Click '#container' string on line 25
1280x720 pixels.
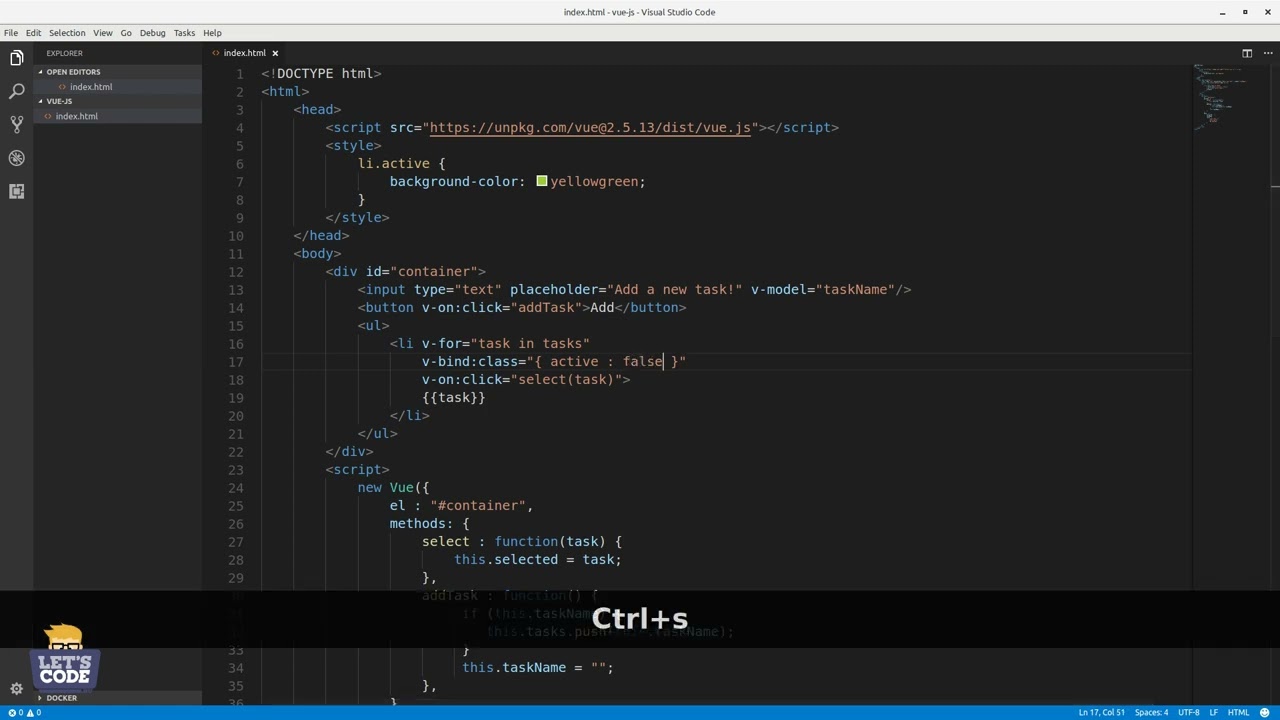(x=480, y=505)
